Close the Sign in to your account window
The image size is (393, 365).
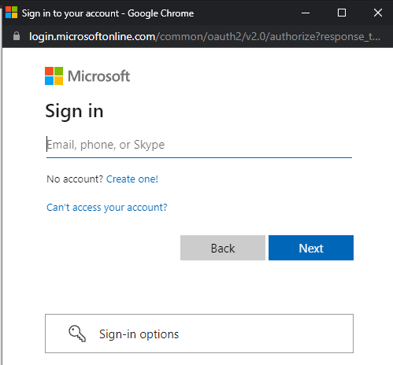pos(378,13)
